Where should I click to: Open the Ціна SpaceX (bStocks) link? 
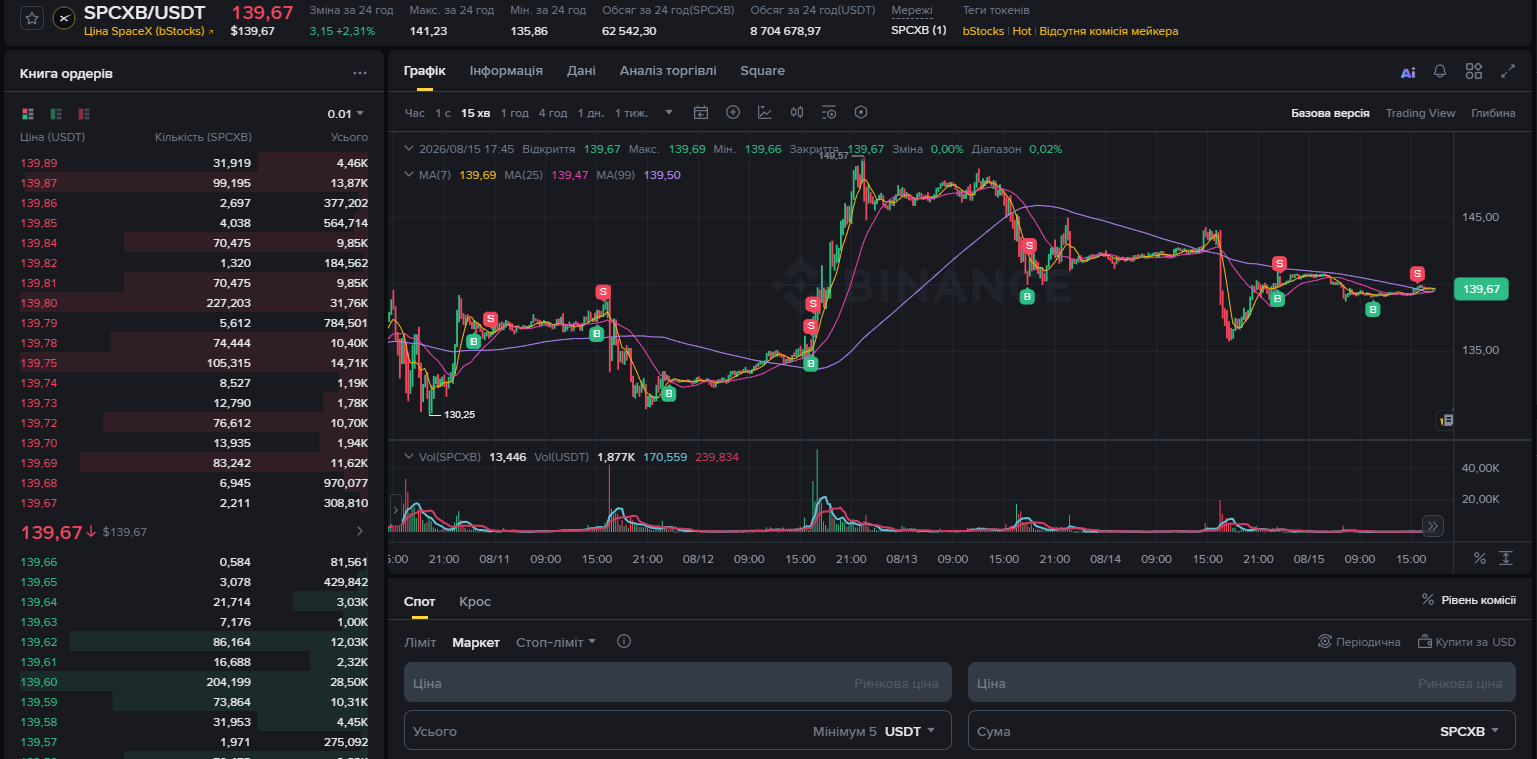pos(149,31)
